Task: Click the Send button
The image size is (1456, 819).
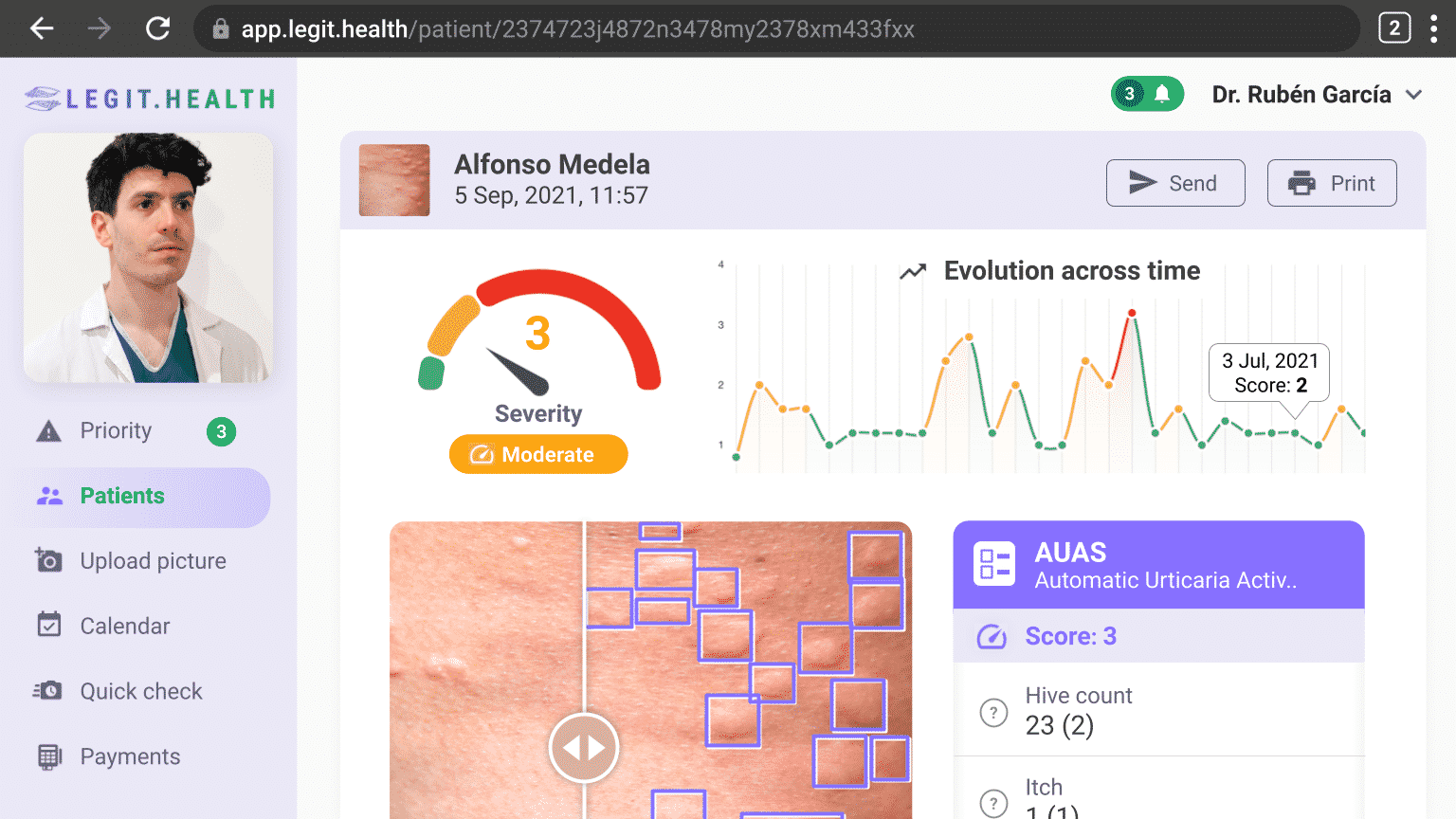Action: coord(1175,183)
